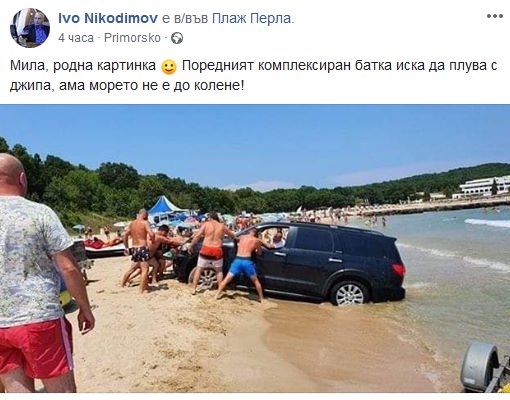The width and height of the screenshot is (510, 400).
Task: Click the gray trailer wheel in photo corner
Action: (480, 367)
